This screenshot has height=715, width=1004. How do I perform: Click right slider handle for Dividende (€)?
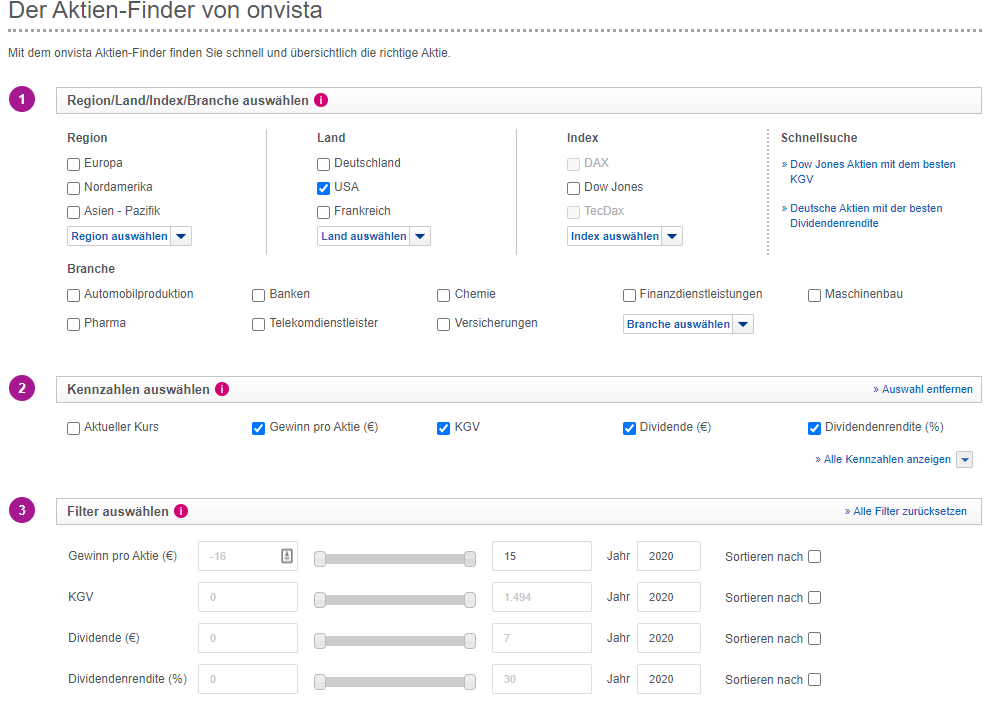[470, 641]
